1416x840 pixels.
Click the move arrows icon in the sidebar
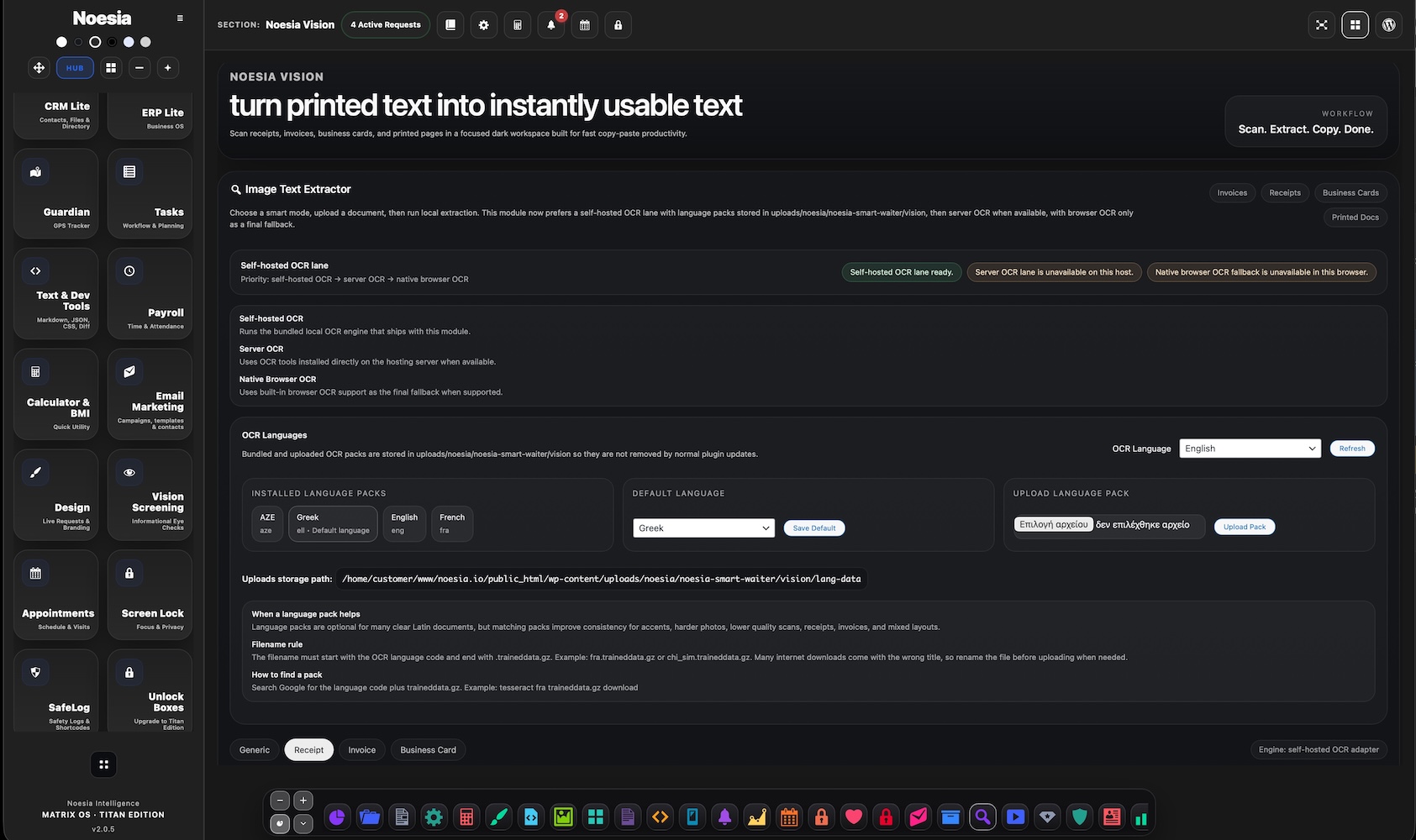(39, 68)
